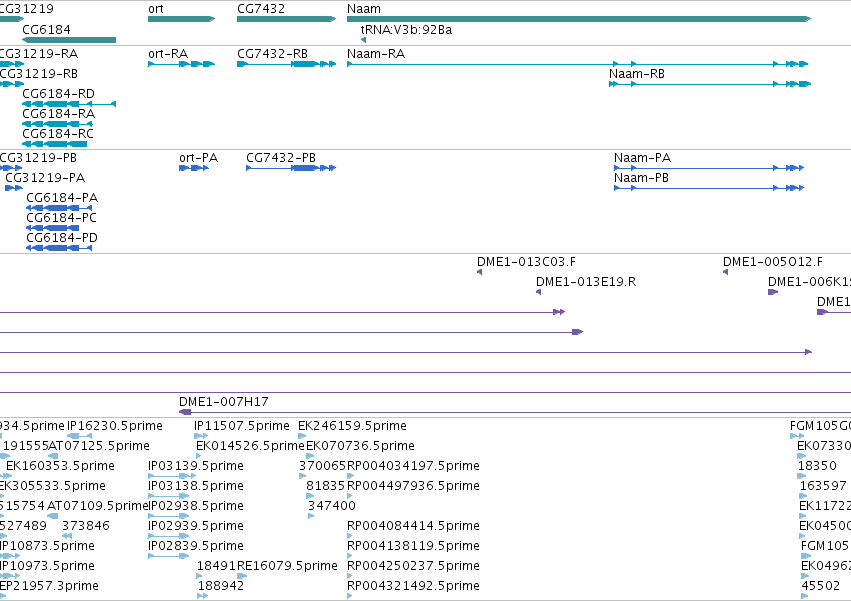Click the CG31219-PA protein label
Image resolution: width=851 pixels, height=601 pixels.
(45, 178)
